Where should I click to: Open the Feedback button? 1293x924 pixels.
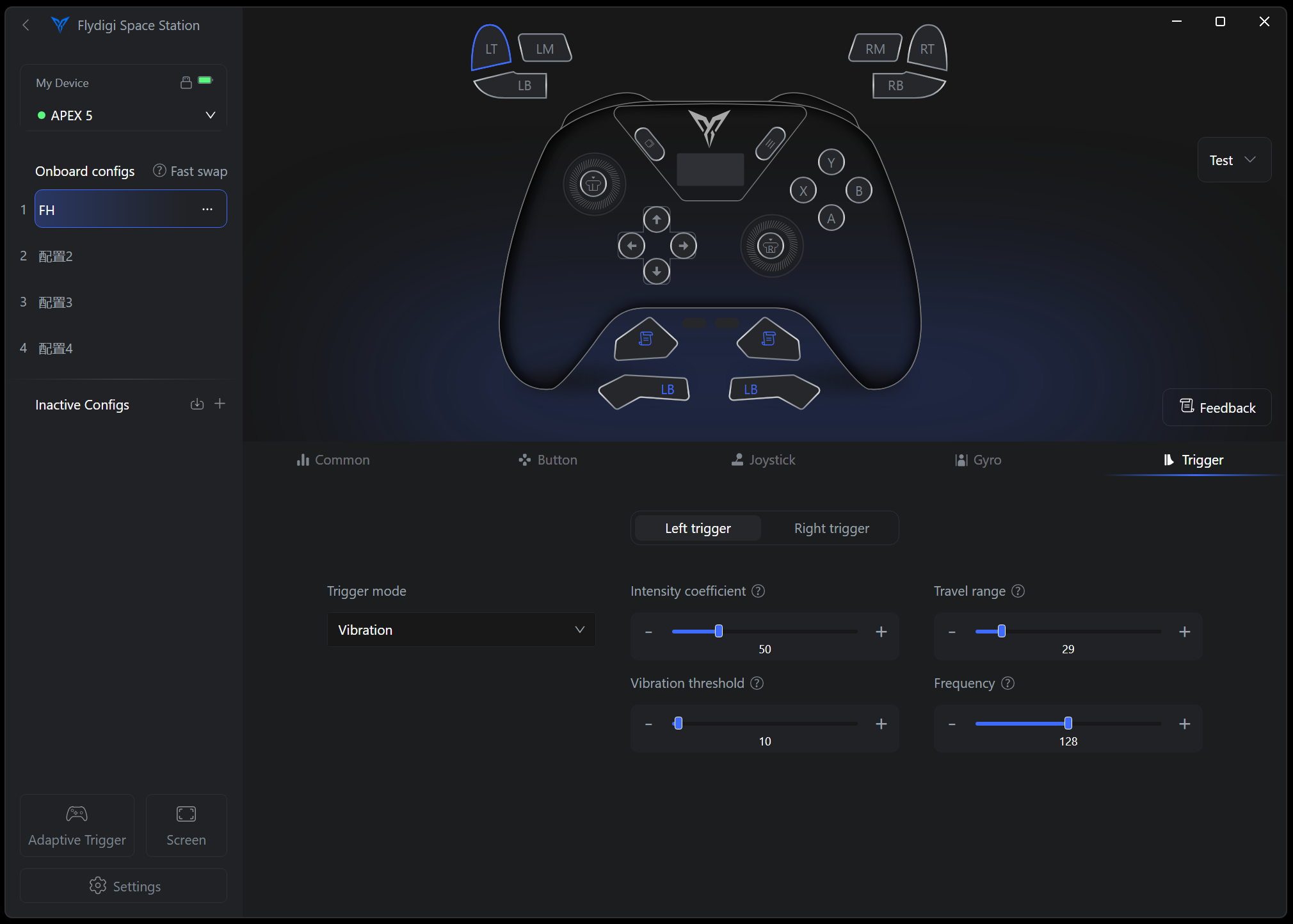pos(1217,408)
